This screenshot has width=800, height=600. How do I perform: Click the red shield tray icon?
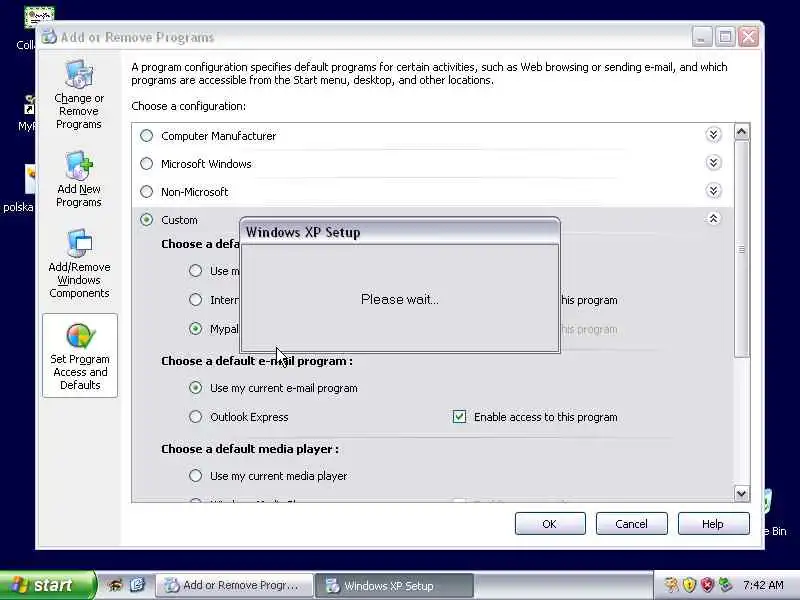pyautogui.click(x=707, y=585)
